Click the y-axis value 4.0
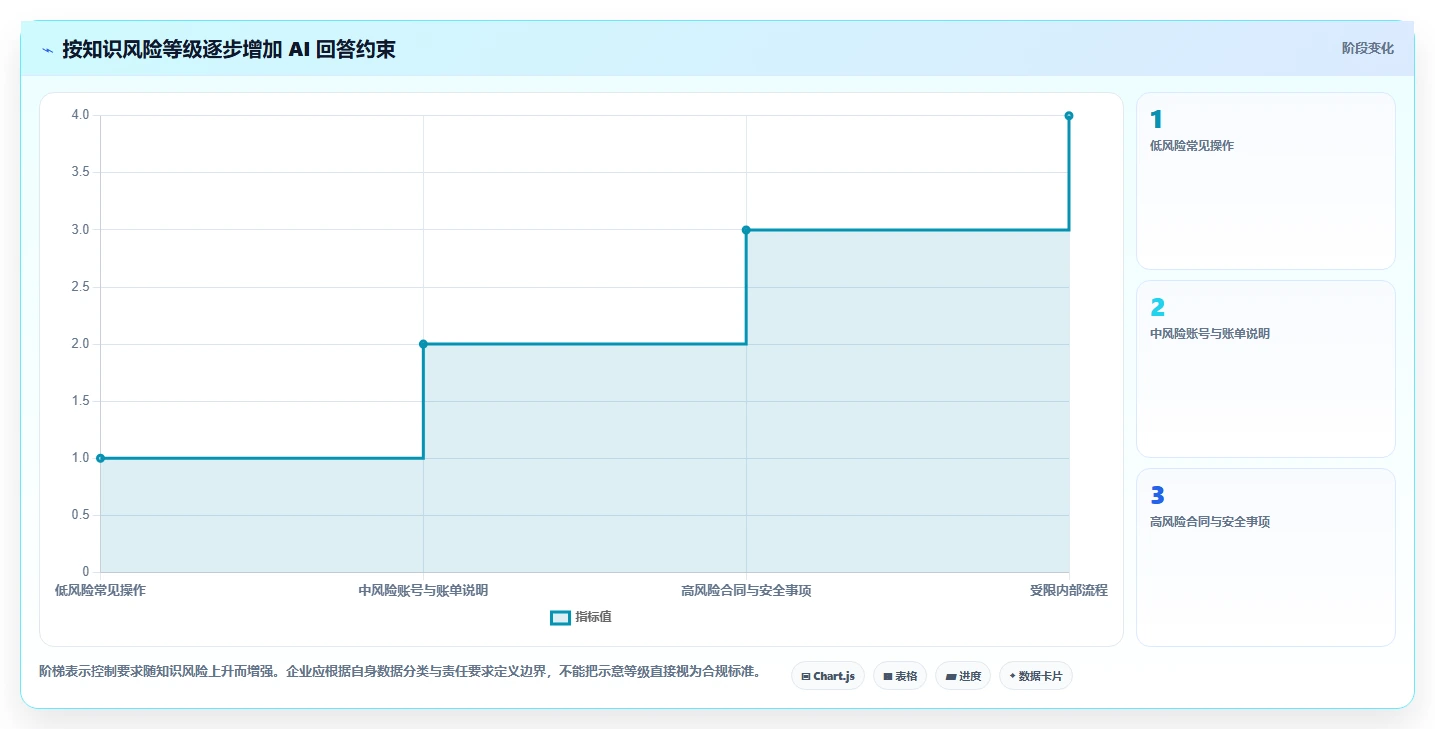Viewport: 1435px width, 729px height. click(80, 115)
